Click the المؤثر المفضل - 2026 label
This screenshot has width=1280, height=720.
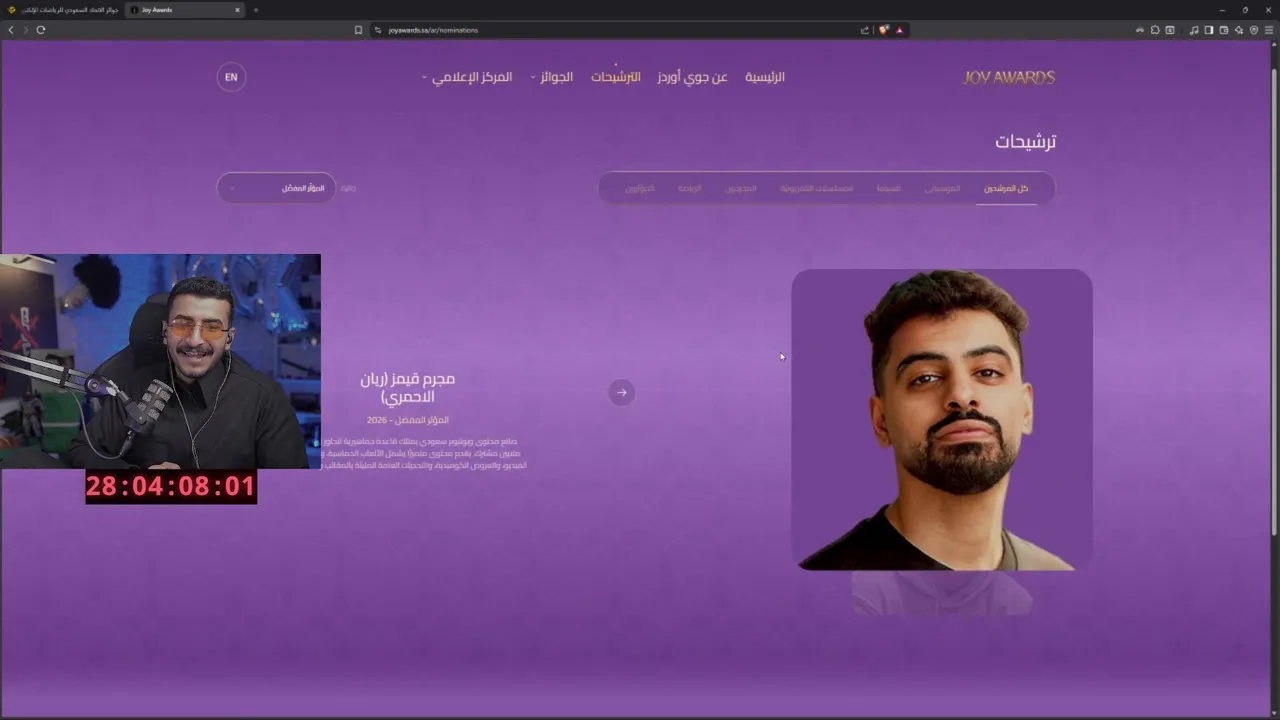(x=407, y=420)
